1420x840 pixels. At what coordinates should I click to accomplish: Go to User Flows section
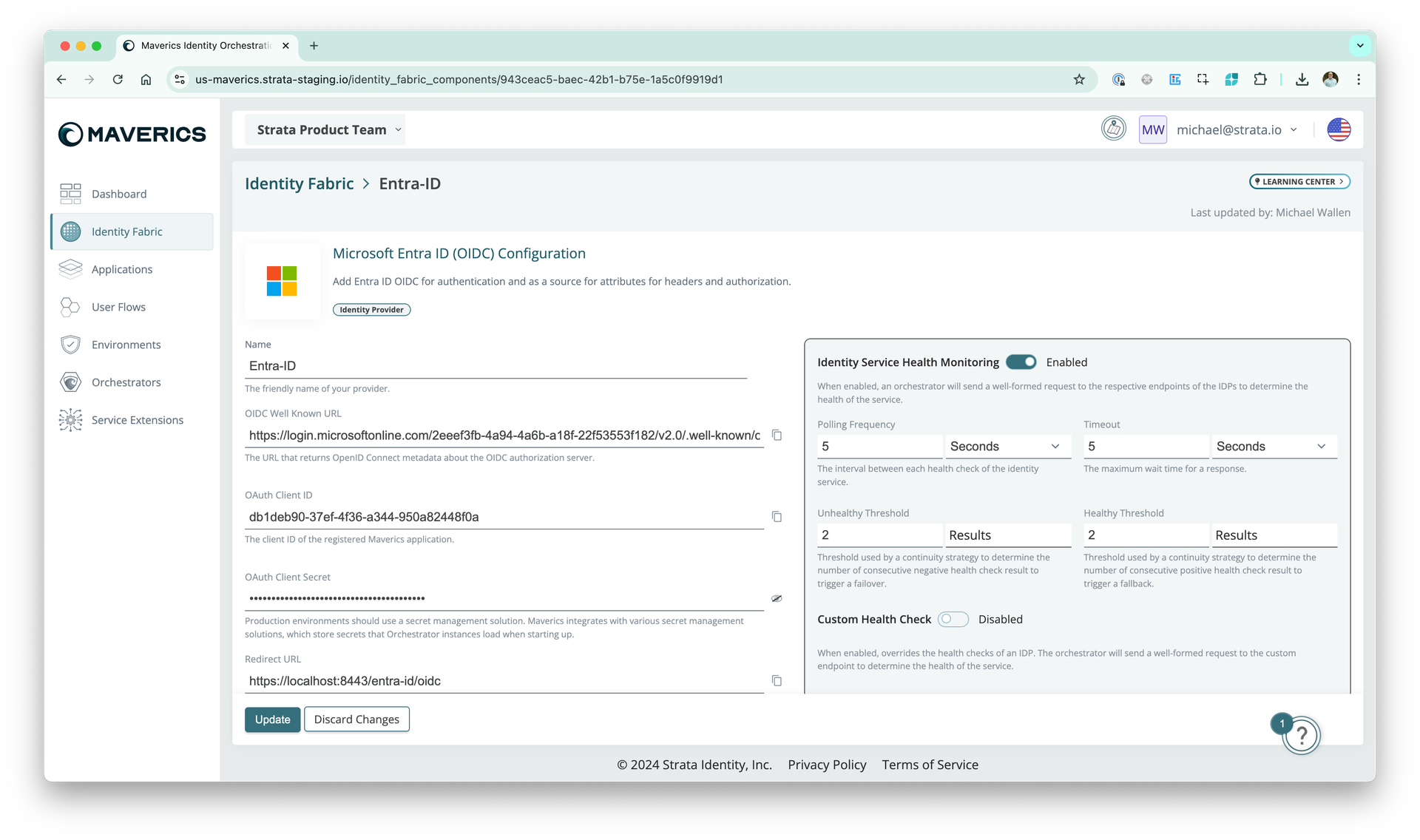(x=132, y=307)
